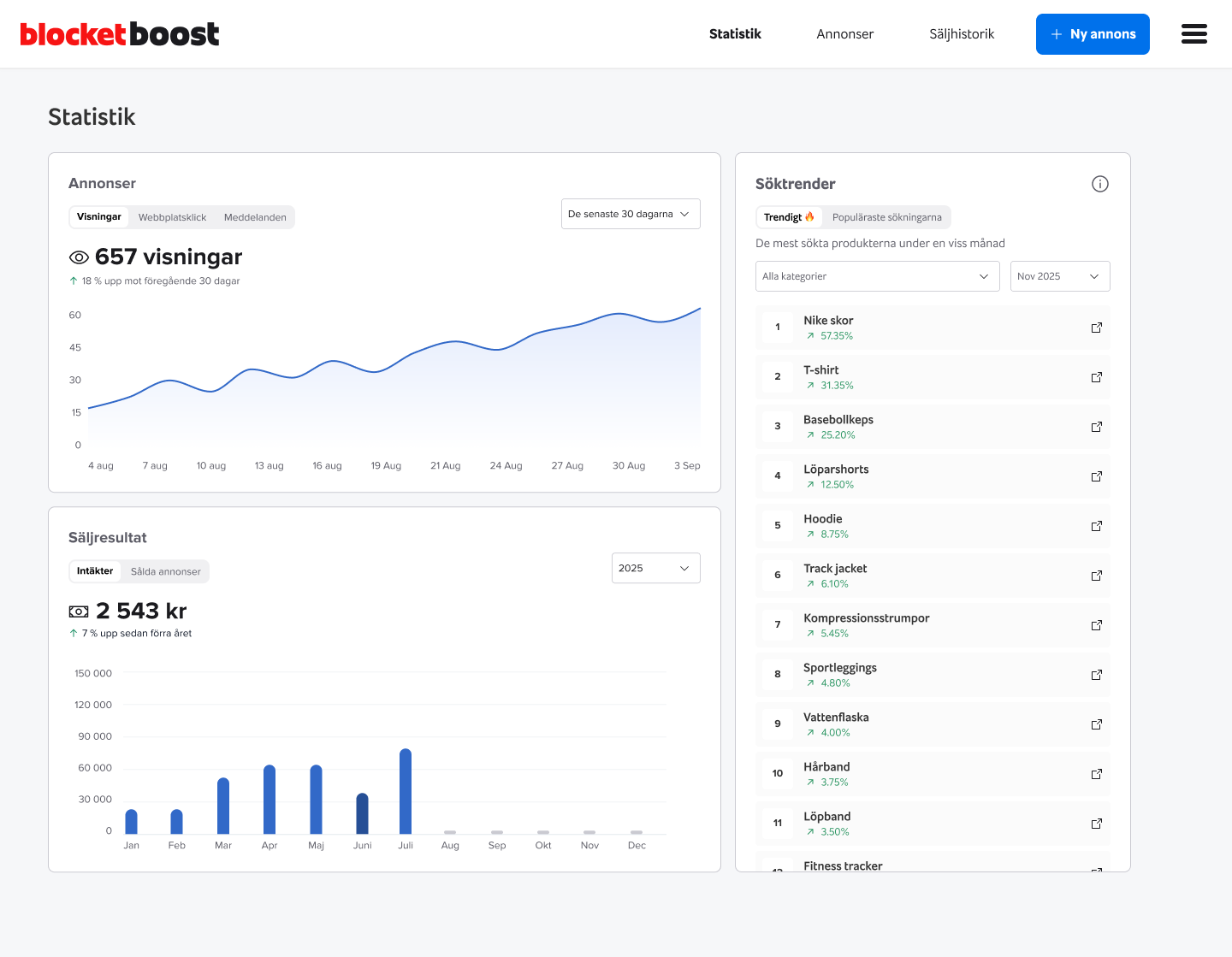Open external link icon for Nike skor
Image resolution: width=1232 pixels, height=957 pixels.
tap(1097, 328)
